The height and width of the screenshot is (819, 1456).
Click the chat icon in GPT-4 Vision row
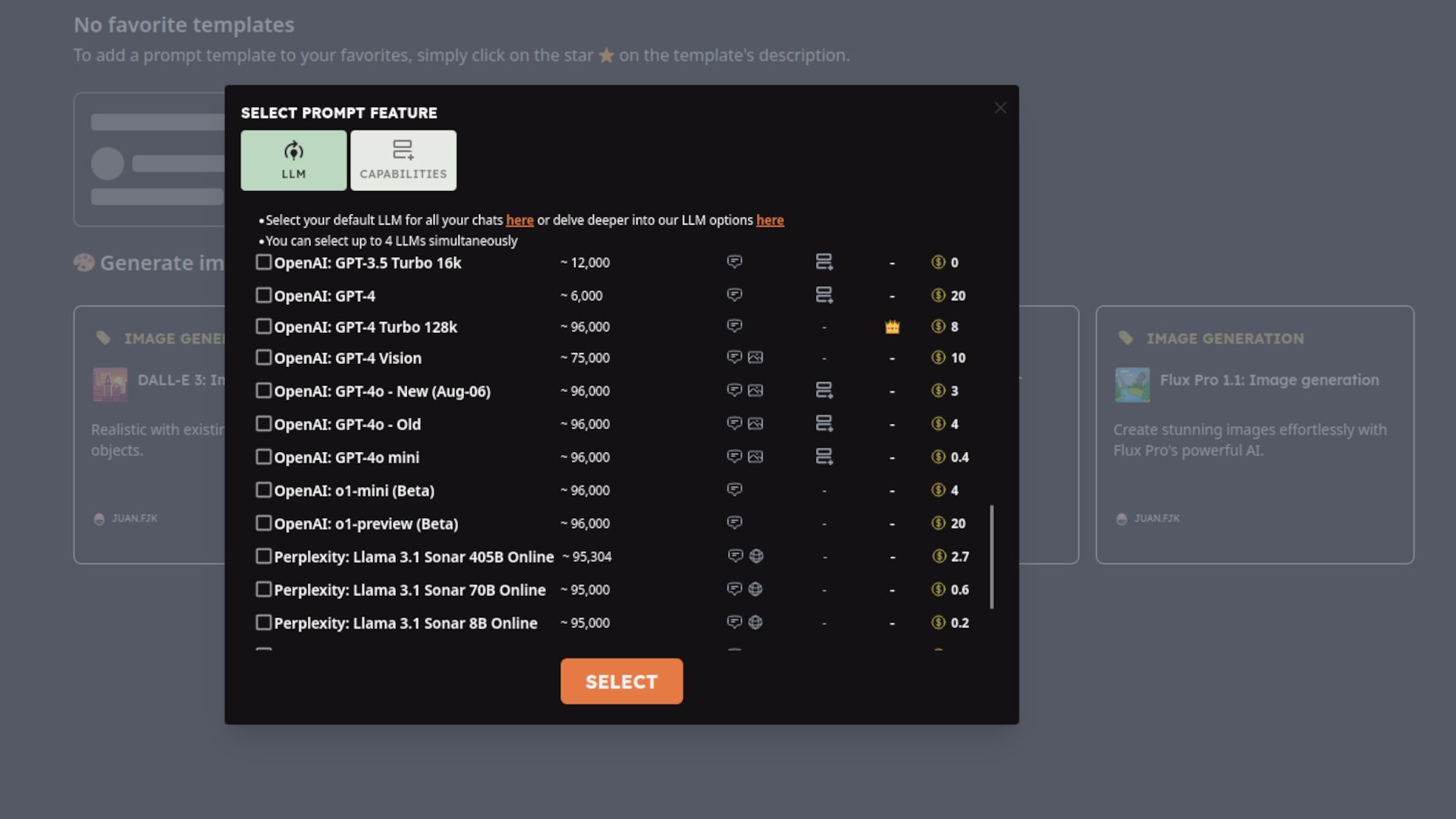734,357
